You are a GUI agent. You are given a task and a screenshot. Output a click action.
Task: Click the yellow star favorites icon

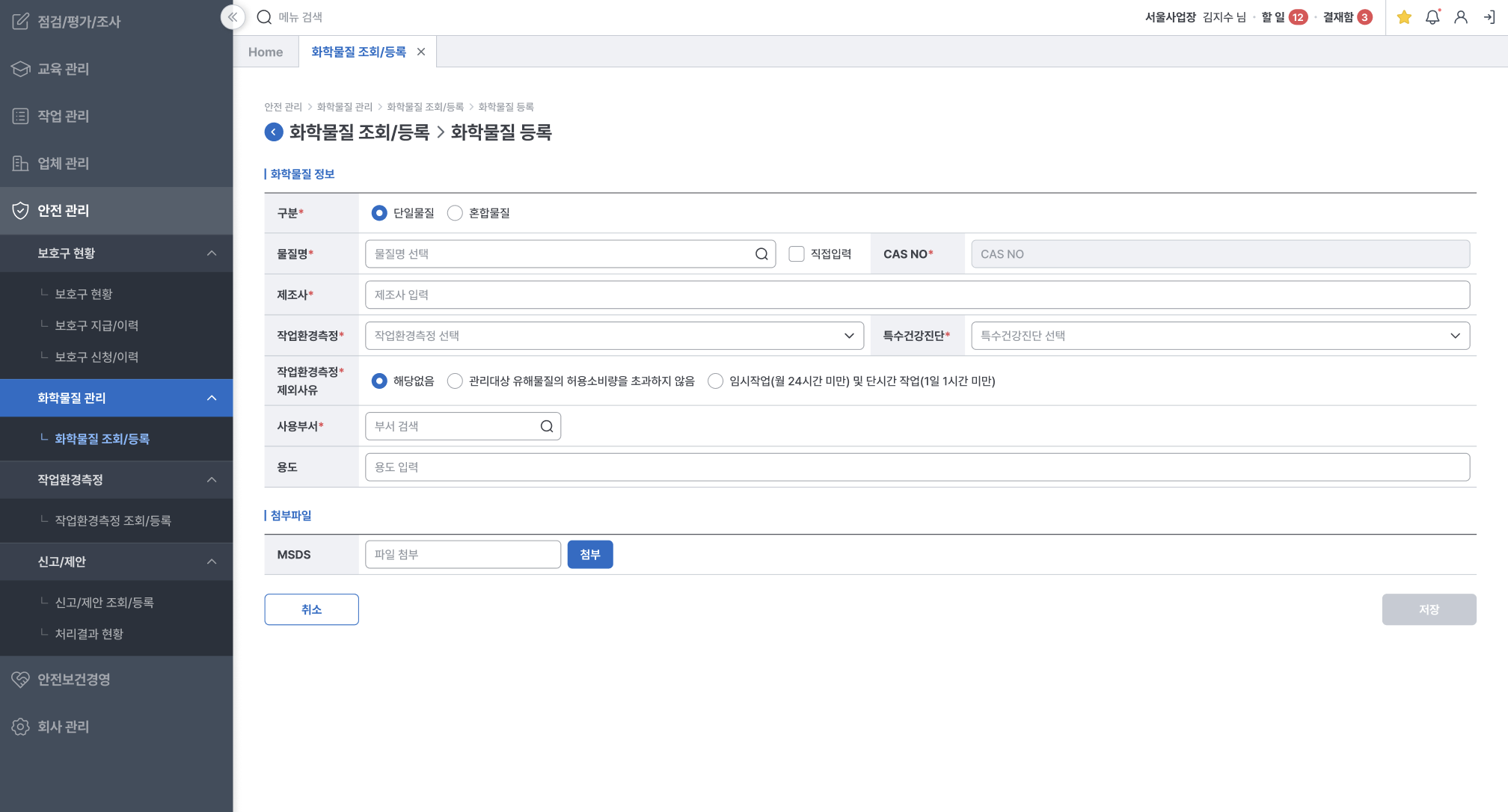coord(1404,17)
